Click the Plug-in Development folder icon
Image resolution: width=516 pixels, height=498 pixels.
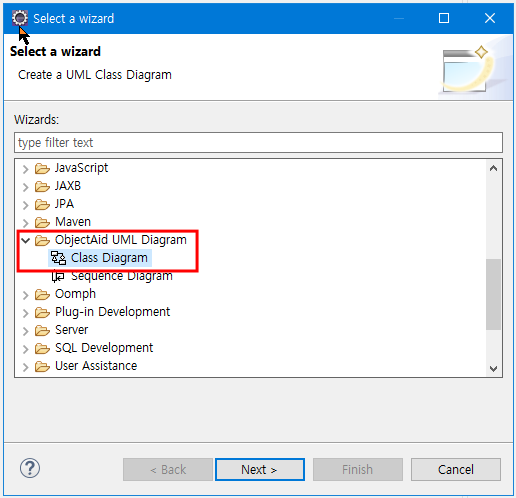[42, 312]
